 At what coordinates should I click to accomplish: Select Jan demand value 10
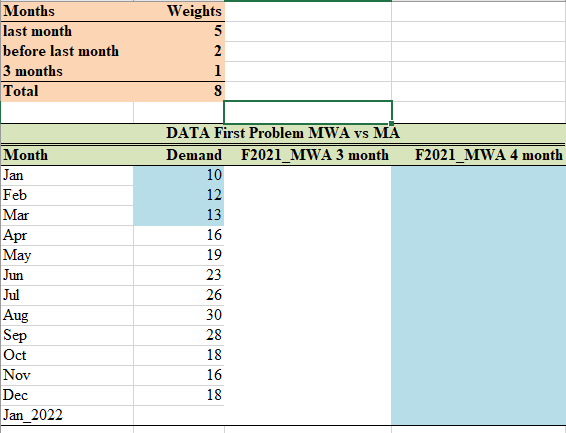pos(179,176)
